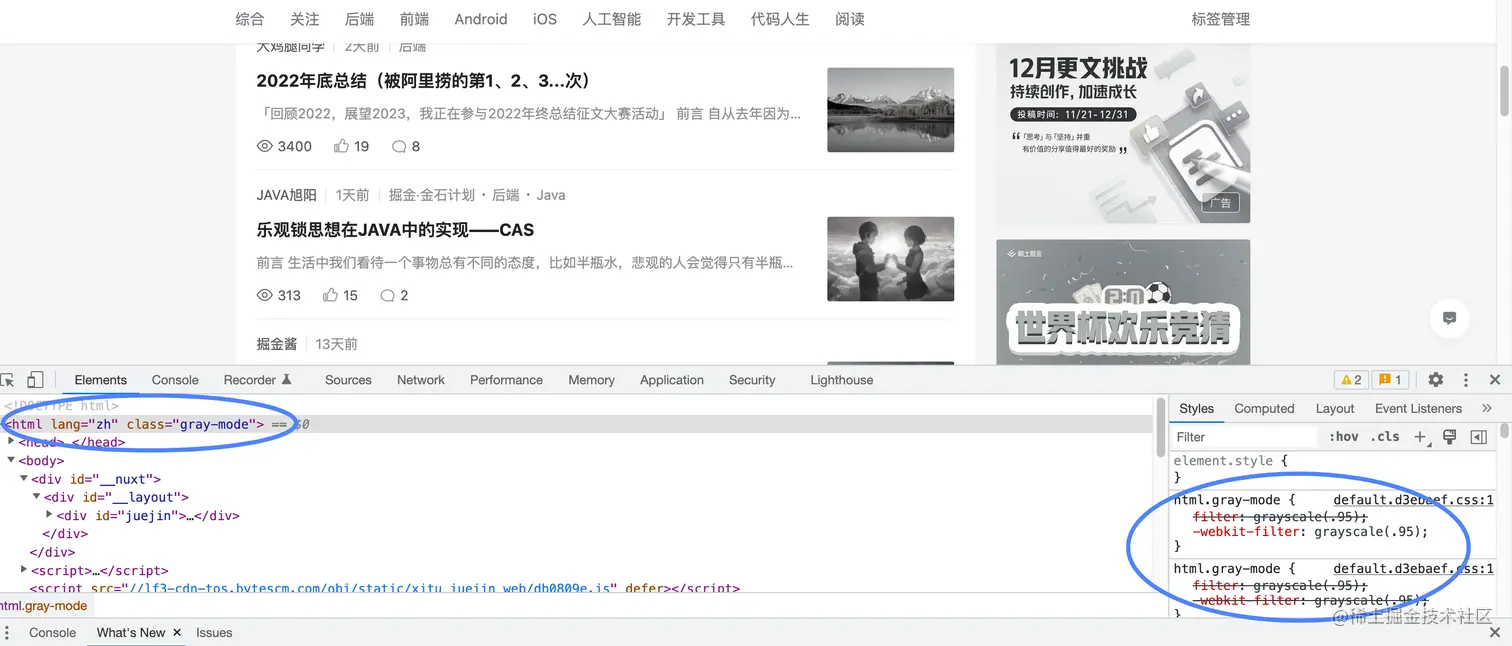Click the floating feedback chat icon
The width and height of the screenshot is (1512, 646).
[1449, 318]
